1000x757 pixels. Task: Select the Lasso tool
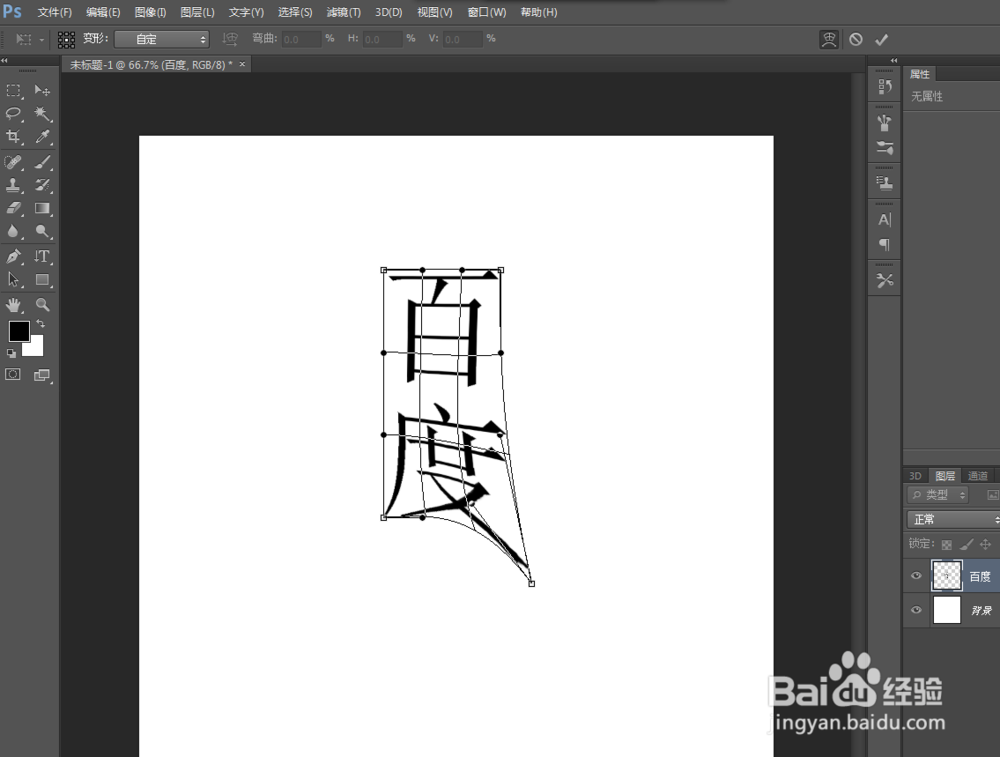[13, 114]
